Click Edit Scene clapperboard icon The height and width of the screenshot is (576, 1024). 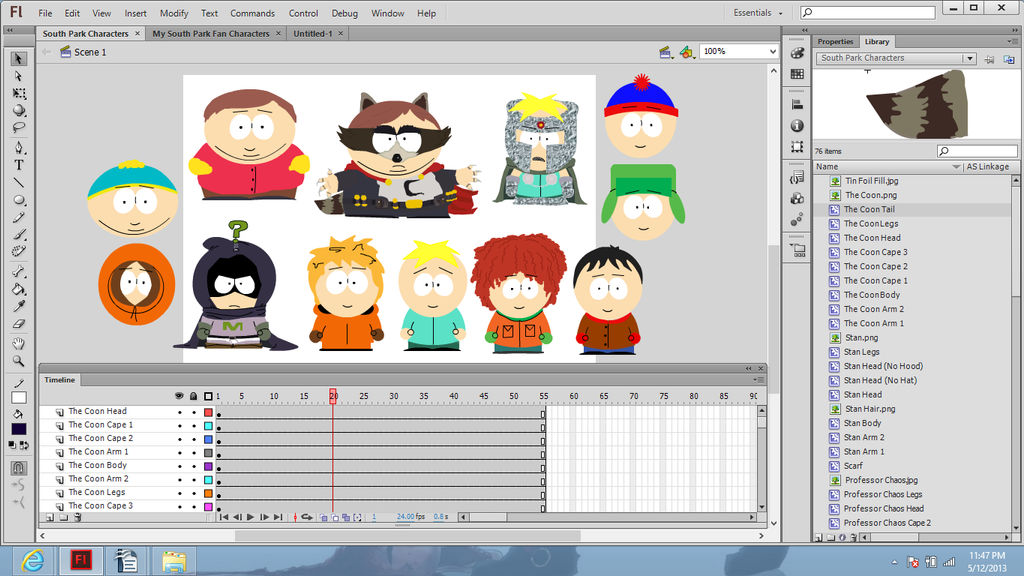click(665, 52)
